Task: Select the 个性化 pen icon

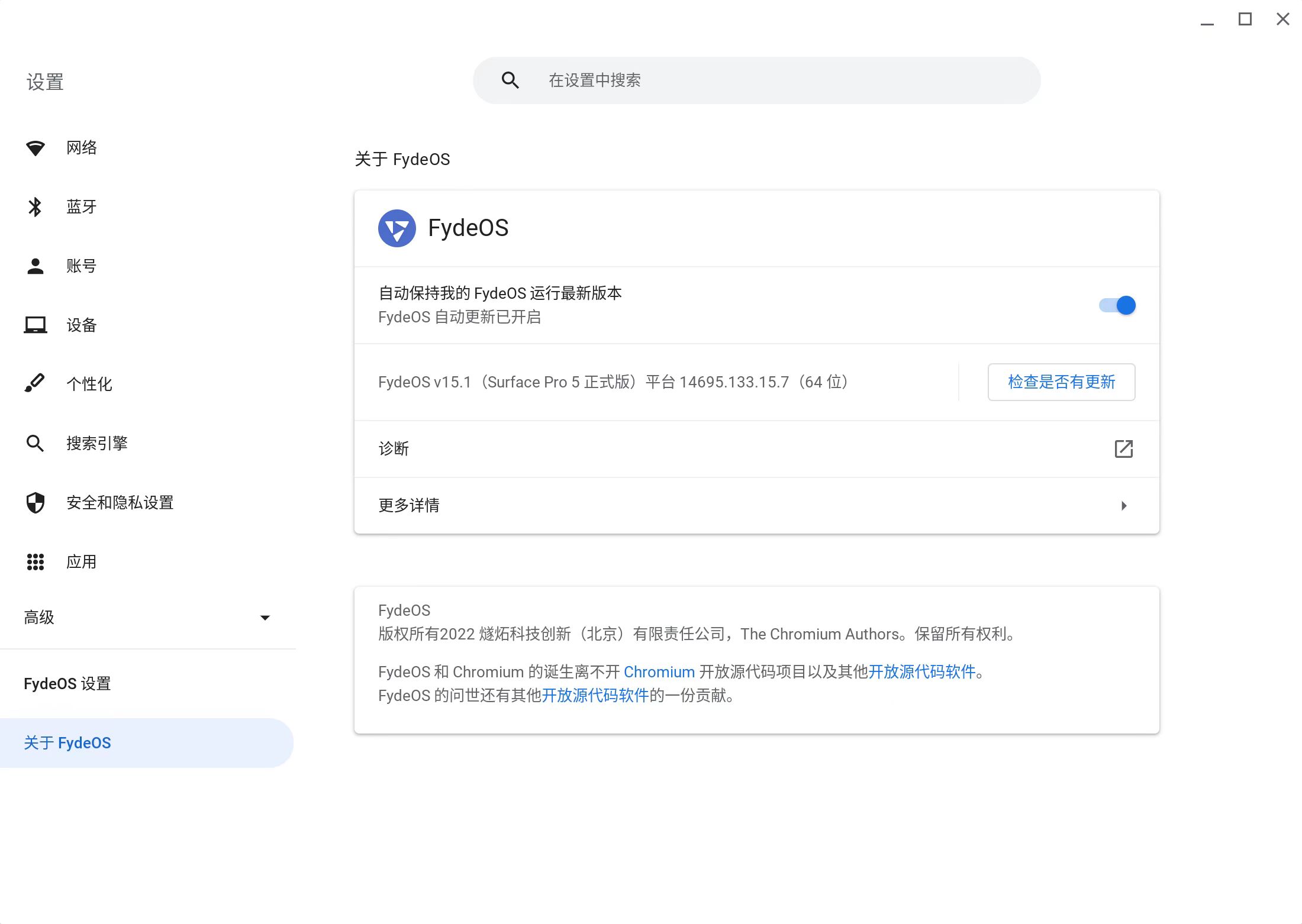Action: [x=36, y=383]
